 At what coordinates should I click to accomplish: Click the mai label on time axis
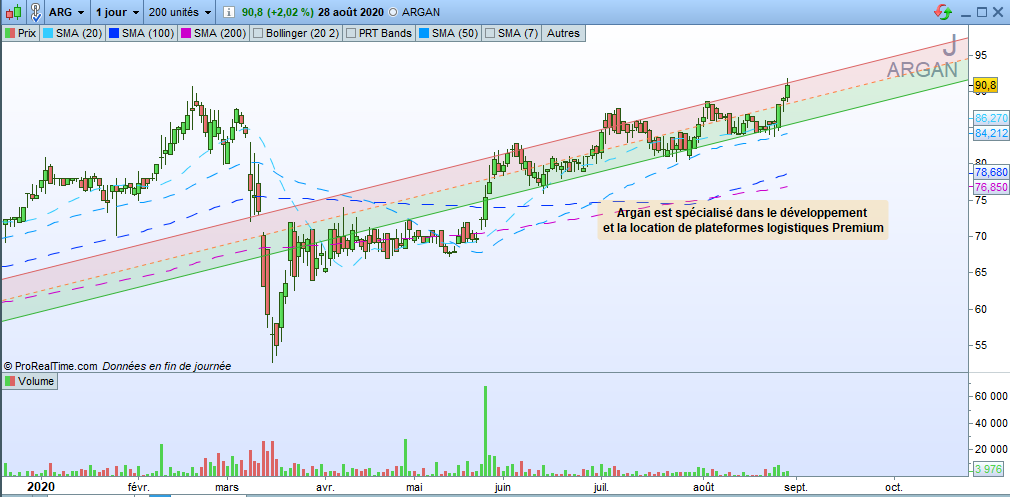point(412,487)
